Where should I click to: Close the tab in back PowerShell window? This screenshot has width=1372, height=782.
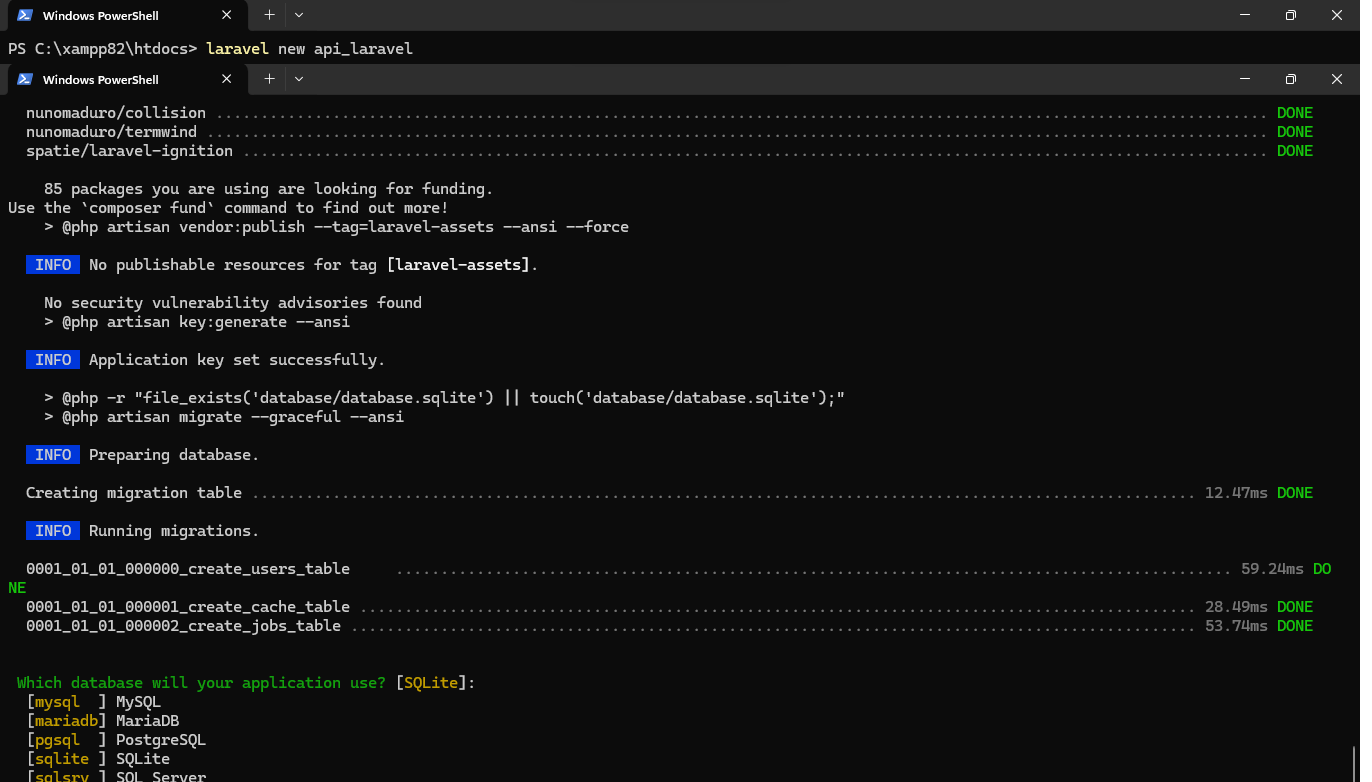227,15
